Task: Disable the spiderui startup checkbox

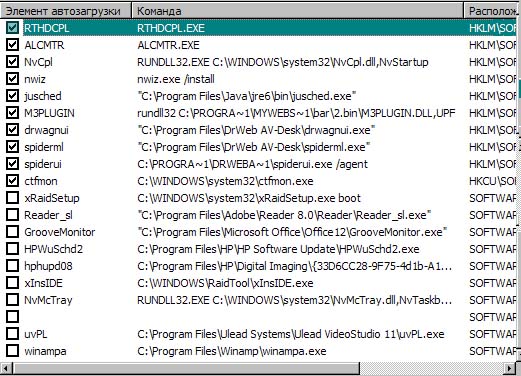Action: (12, 164)
